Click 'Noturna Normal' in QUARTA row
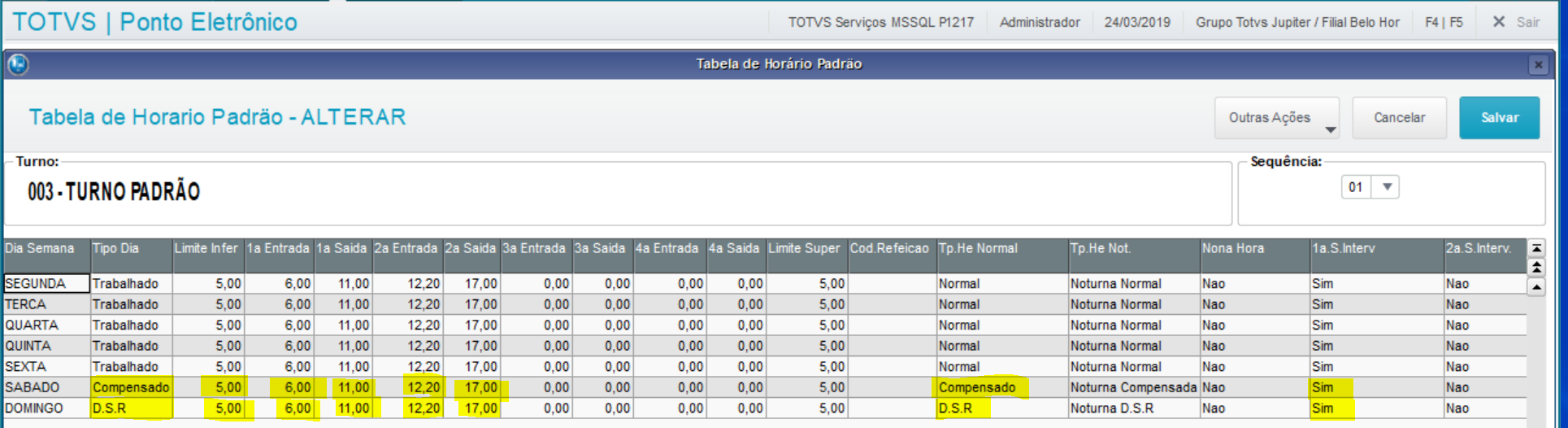Image resolution: width=1568 pixels, height=428 pixels. [x=1135, y=325]
